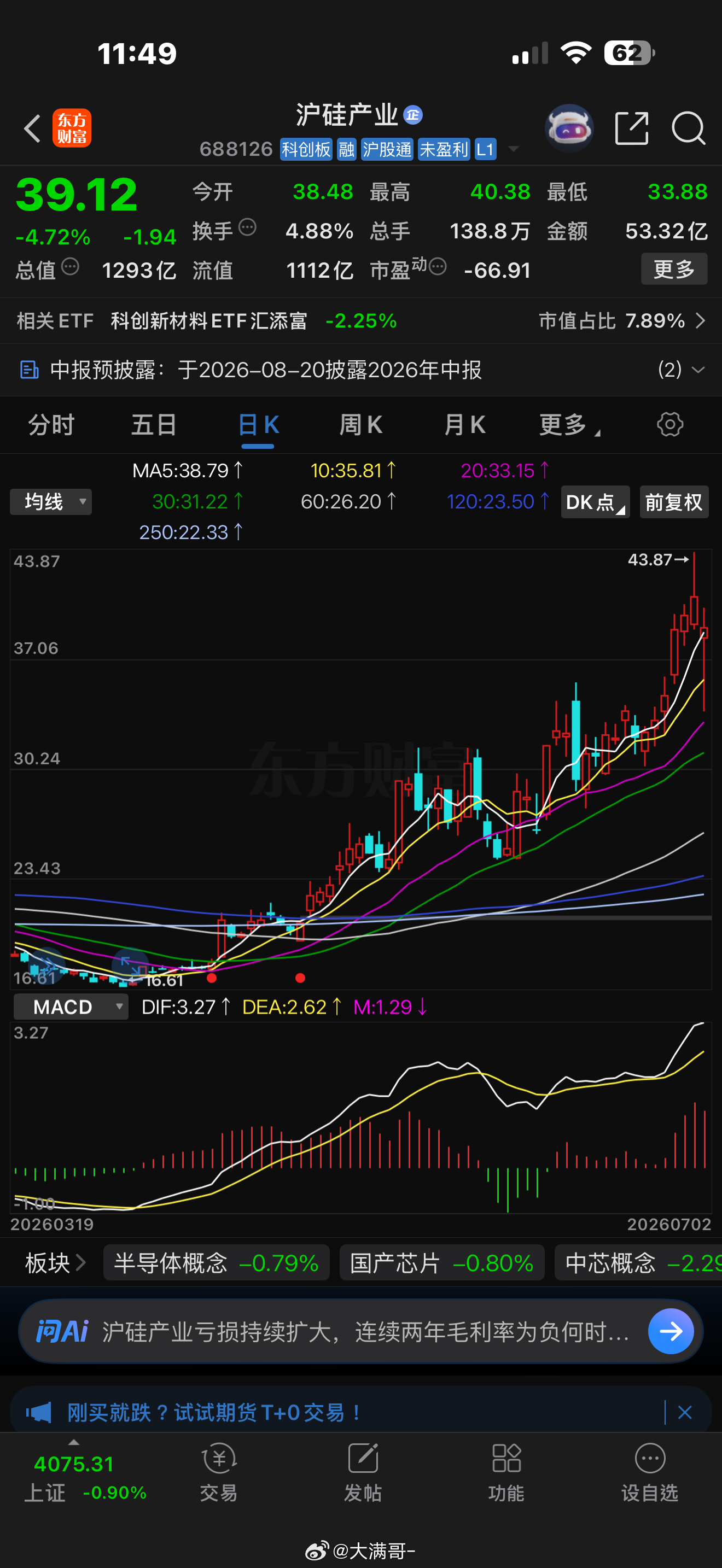
Task: Tap the 43.87 high price label on chart
Action: coord(650,559)
